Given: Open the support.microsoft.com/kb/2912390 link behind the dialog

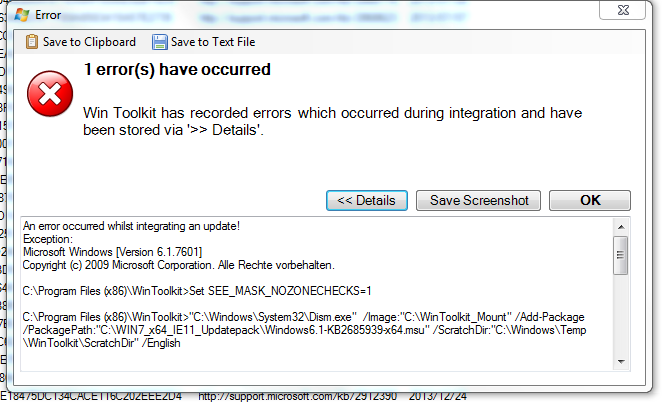Looking at the screenshot, I should coord(298,397).
